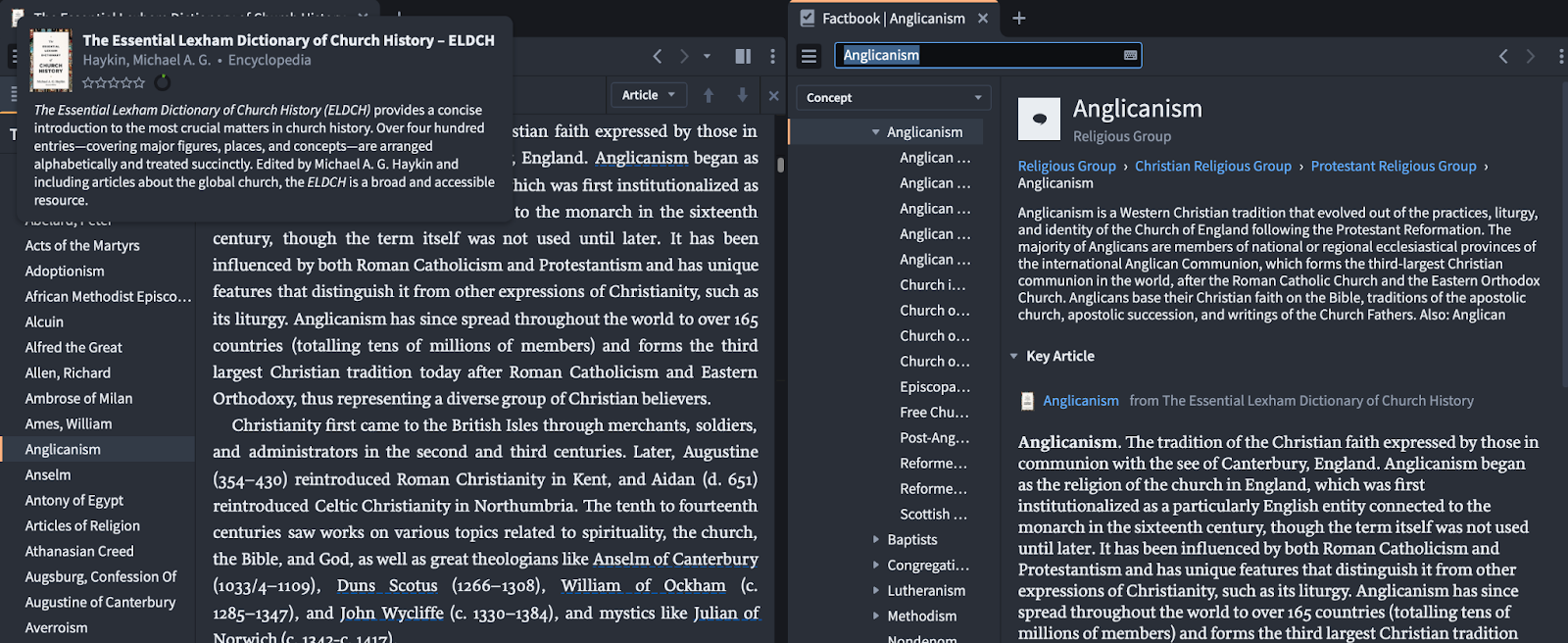Click the reading progress circle in popup
Viewport: 1568px width, 643px height.
163,82
